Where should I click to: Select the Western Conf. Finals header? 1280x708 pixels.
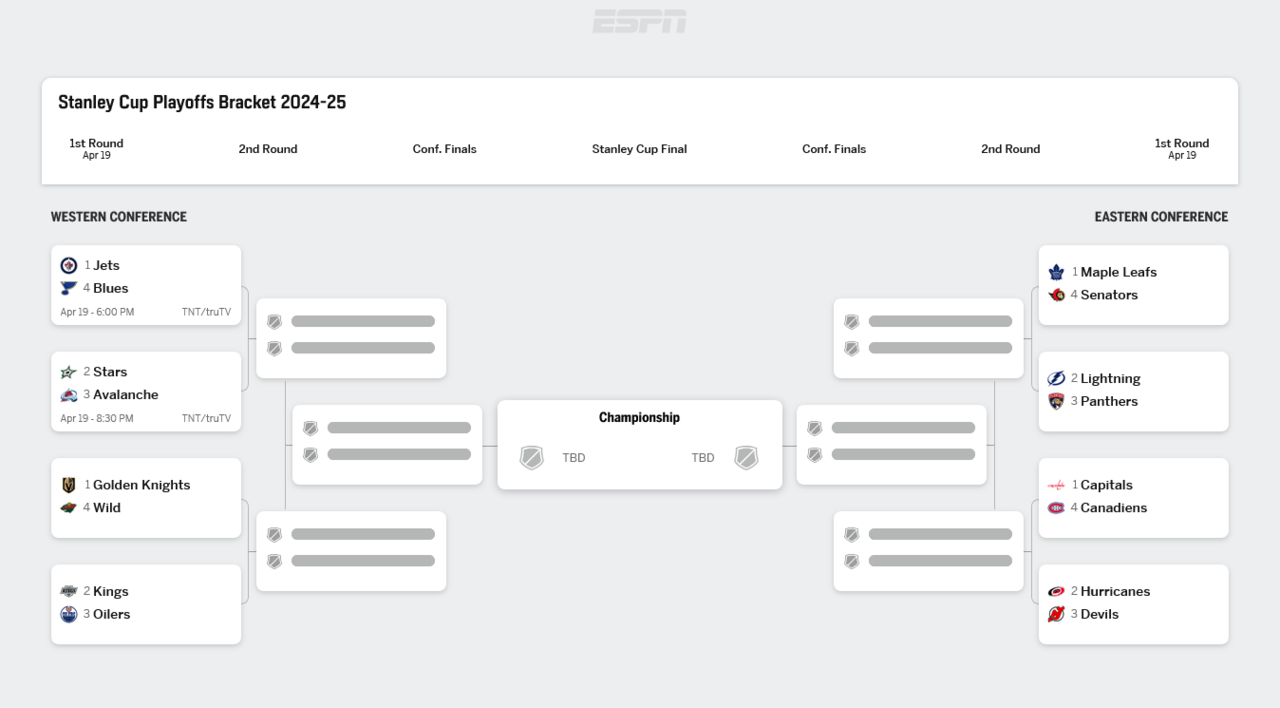click(x=444, y=149)
